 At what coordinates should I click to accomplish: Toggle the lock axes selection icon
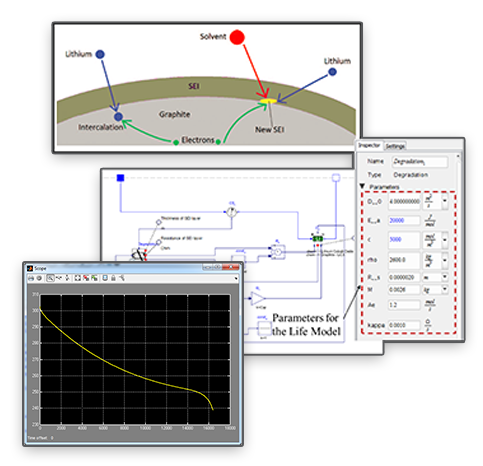pyautogui.click(x=113, y=278)
